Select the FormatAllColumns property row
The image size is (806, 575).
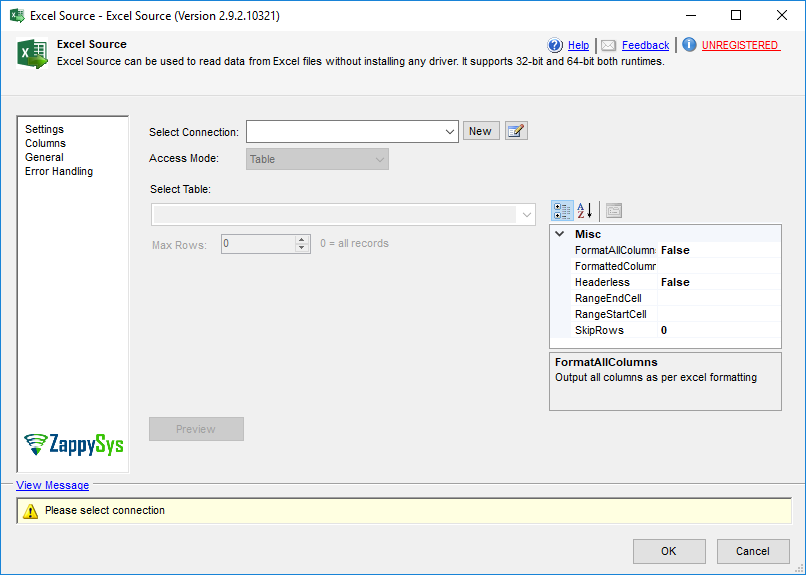coord(676,250)
